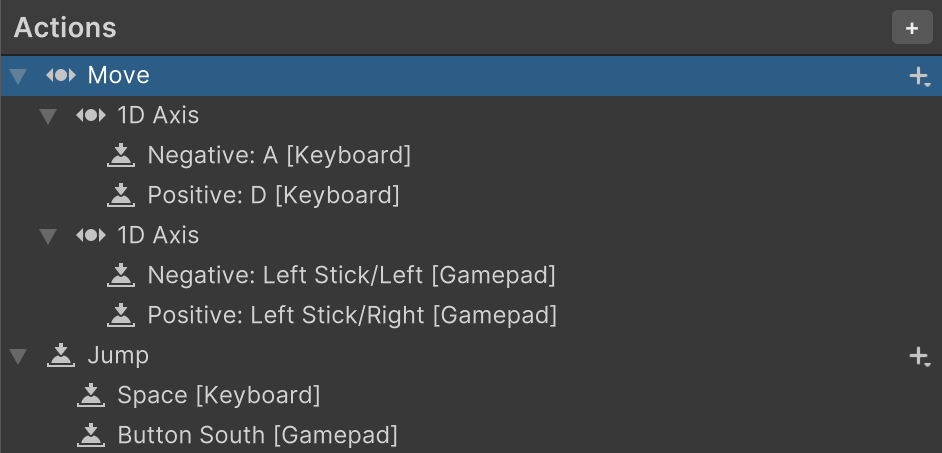Collapse the Move action foldout
Image resolution: width=942 pixels, height=453 pixels.
[x=18, y=76]
